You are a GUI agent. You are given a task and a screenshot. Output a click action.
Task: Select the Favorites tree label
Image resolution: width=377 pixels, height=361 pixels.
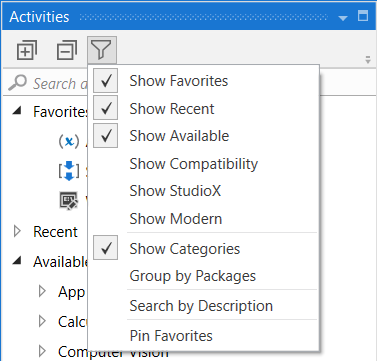pos(60,112)
